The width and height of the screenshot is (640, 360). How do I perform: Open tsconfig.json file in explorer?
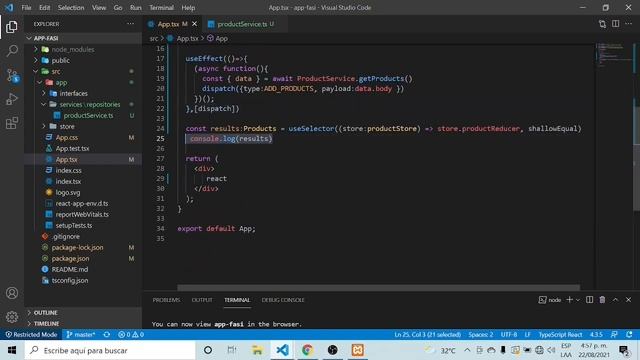(69, 280)
